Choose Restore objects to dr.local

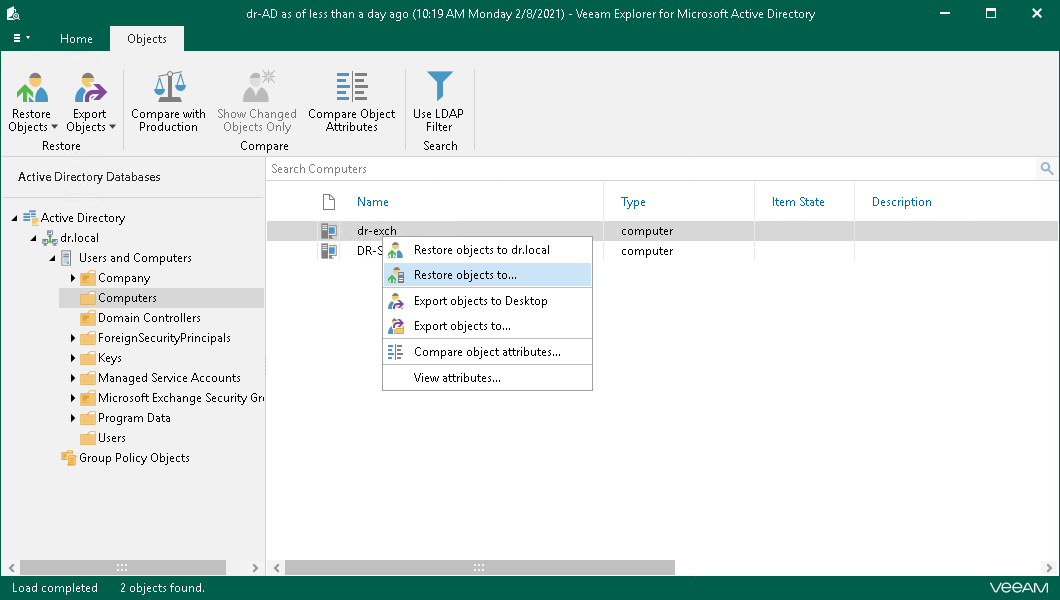point(487,250)
